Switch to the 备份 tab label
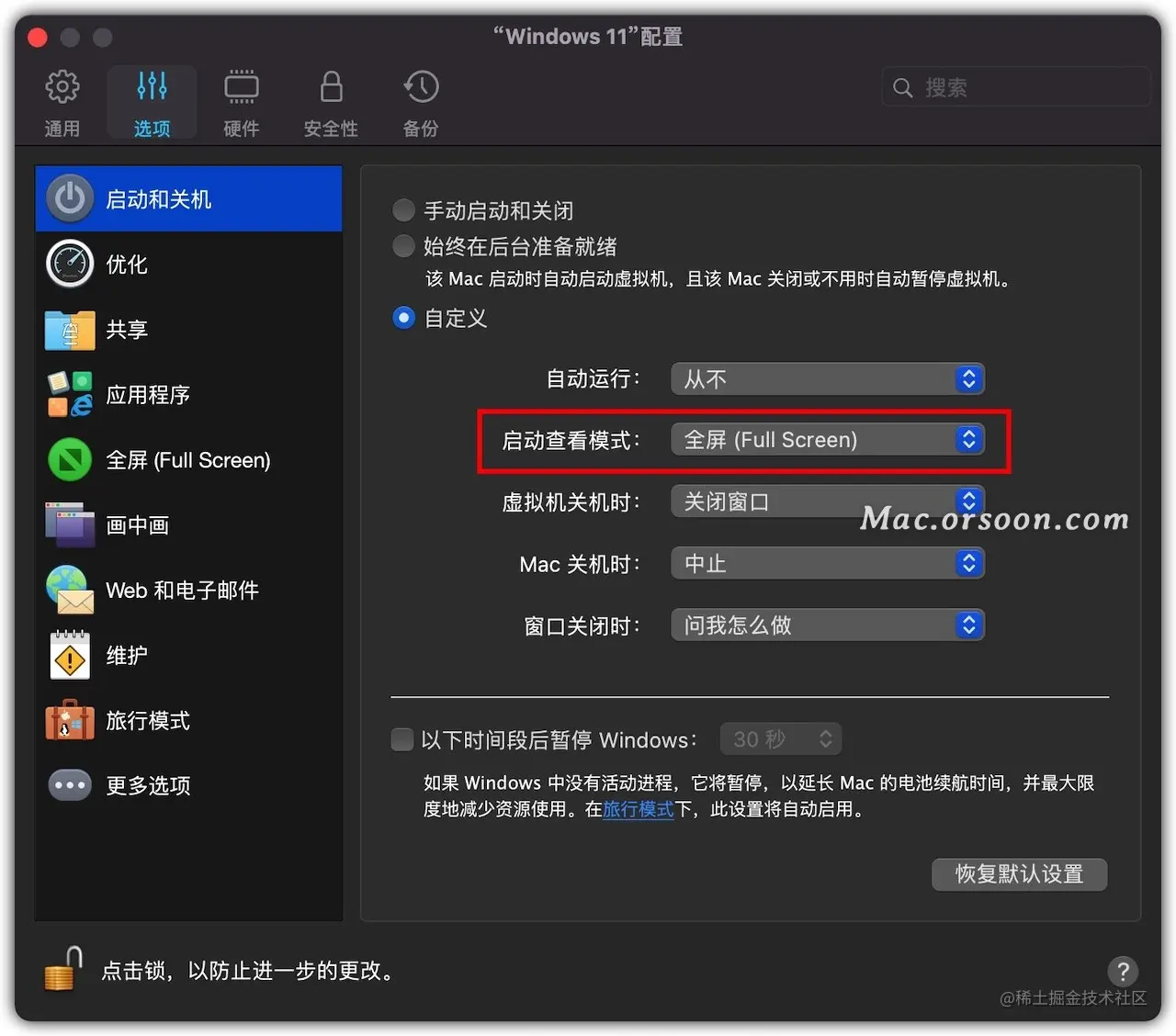Screen dimensions: 1176x1036 click(421, 129)
